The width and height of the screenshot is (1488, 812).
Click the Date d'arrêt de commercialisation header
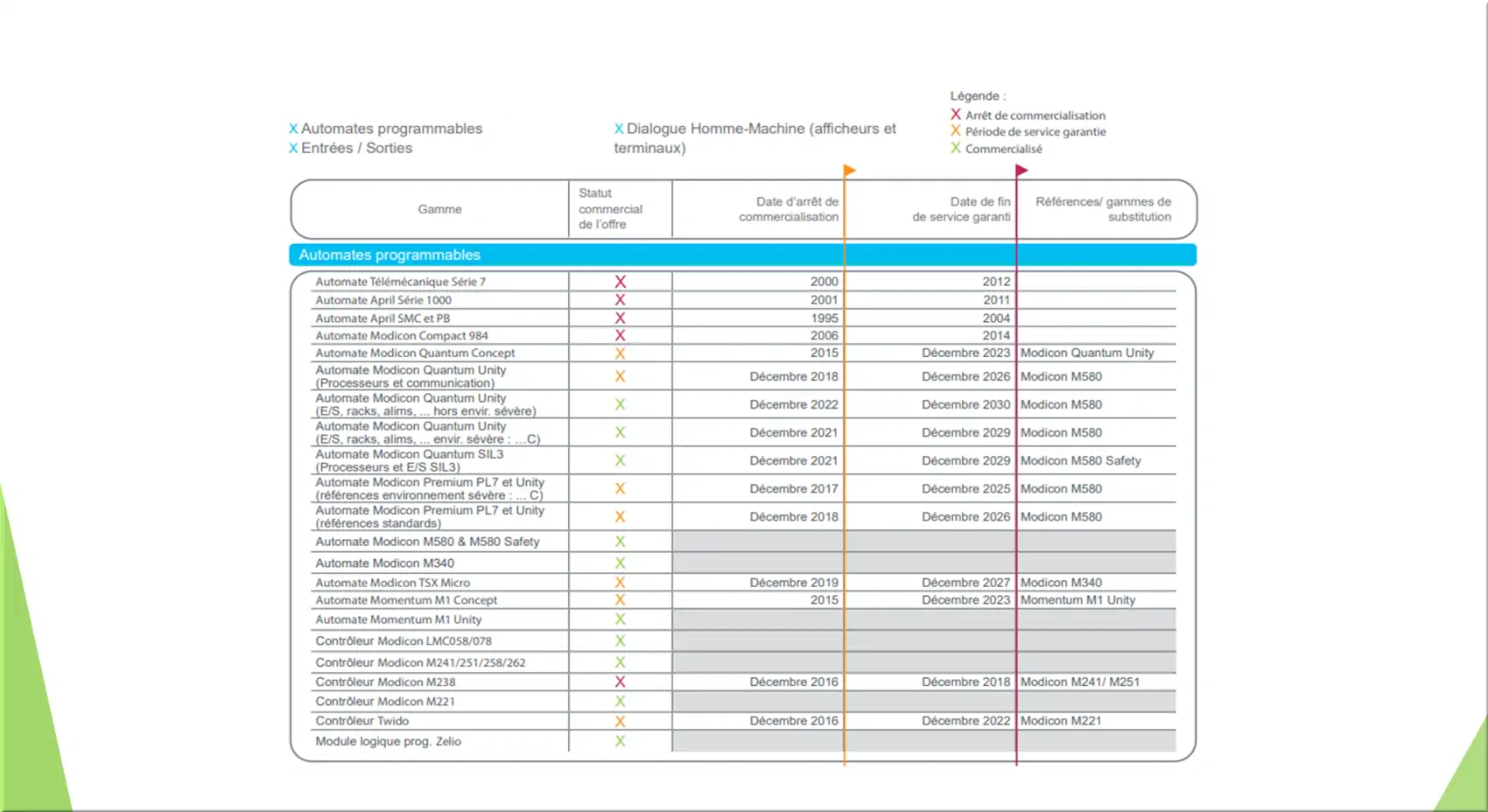coord(789,209)
